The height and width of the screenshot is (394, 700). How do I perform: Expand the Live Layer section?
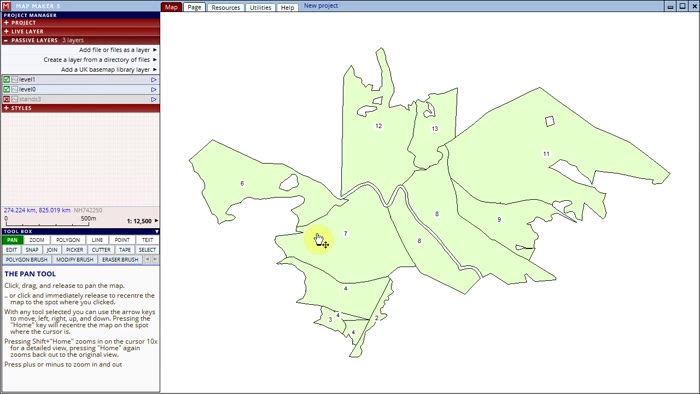pyautogui.click(x=80, y=31)
